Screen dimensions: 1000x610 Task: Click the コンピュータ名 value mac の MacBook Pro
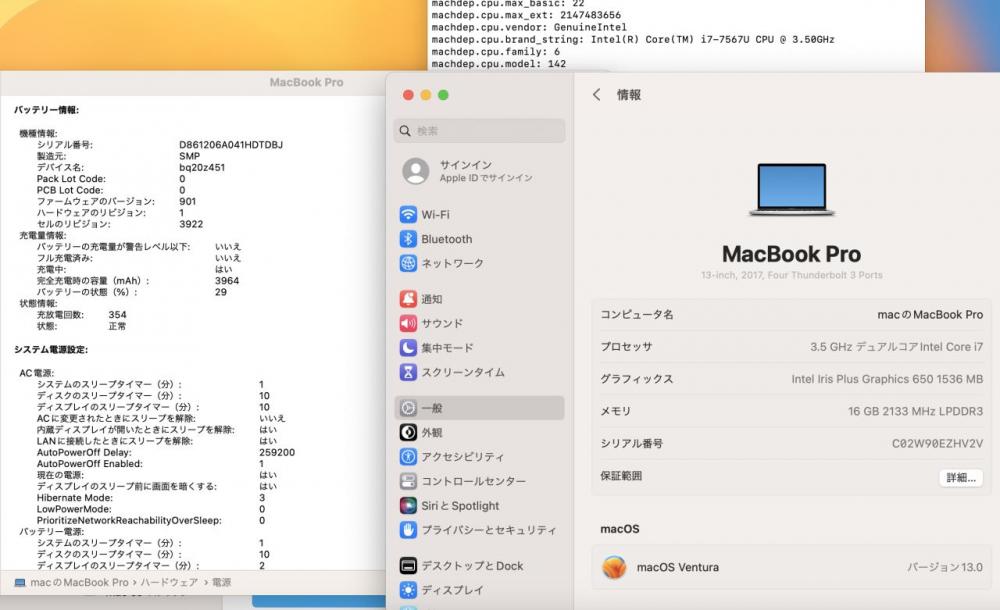930,315
